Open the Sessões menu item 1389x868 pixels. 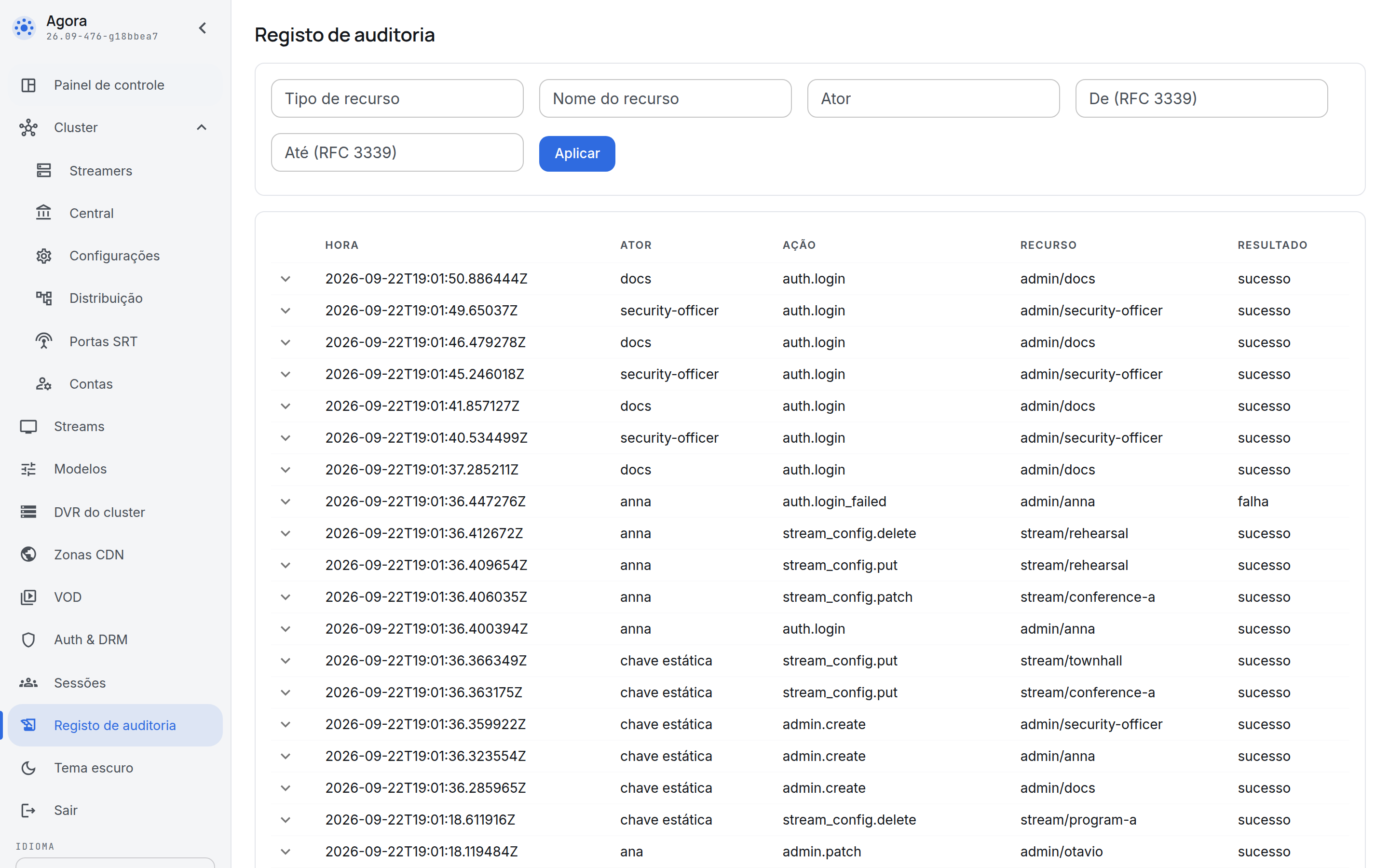tap(115, 682)
